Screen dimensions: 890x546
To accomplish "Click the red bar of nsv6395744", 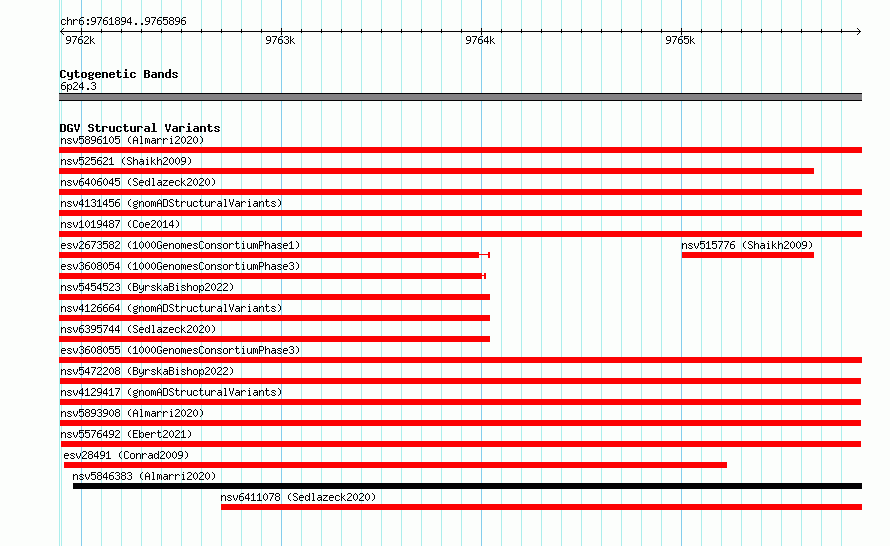I will click(x=274, y=339).
